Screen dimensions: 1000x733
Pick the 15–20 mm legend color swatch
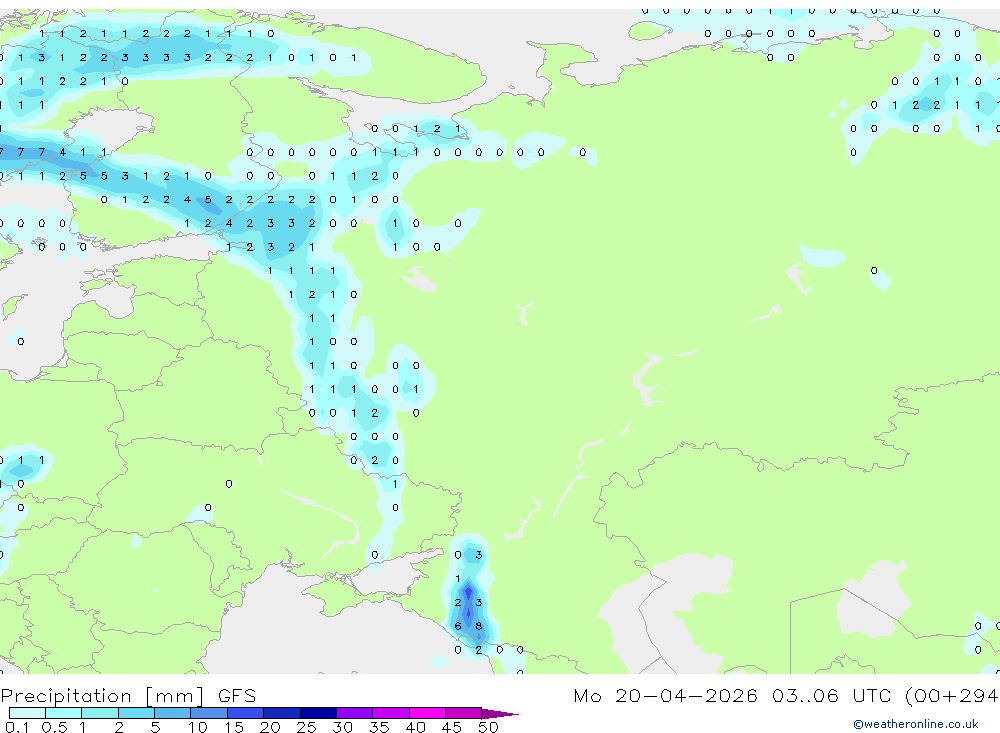(246, 713)
